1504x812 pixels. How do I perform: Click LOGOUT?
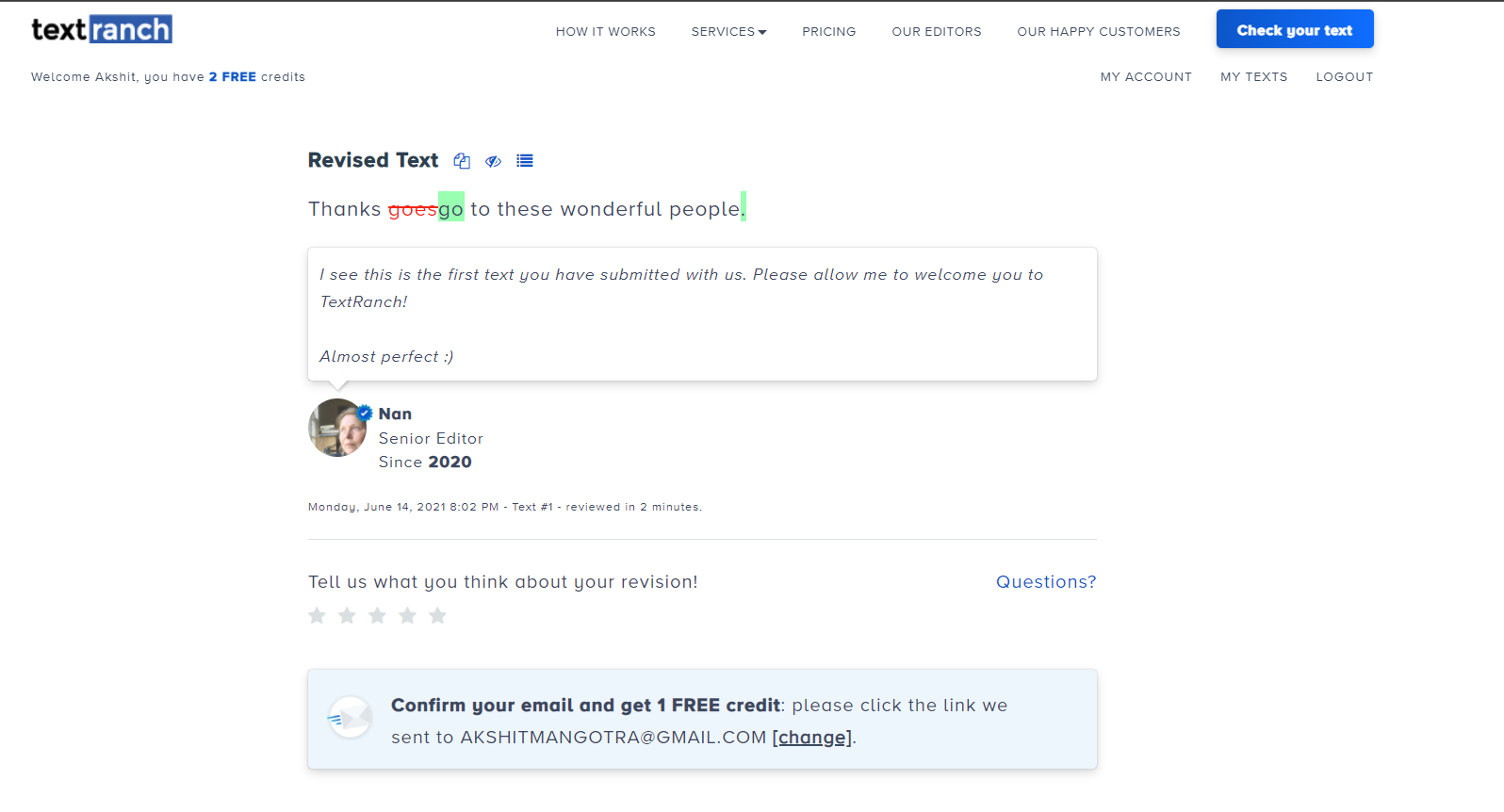(1345, 76)
